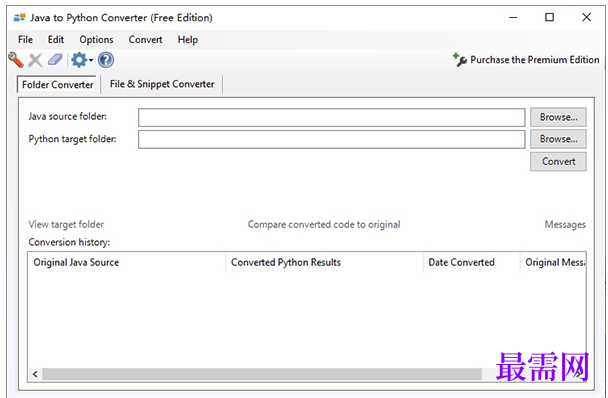Open the Options menu
This screenshot has width=608, height=398.
96,40
